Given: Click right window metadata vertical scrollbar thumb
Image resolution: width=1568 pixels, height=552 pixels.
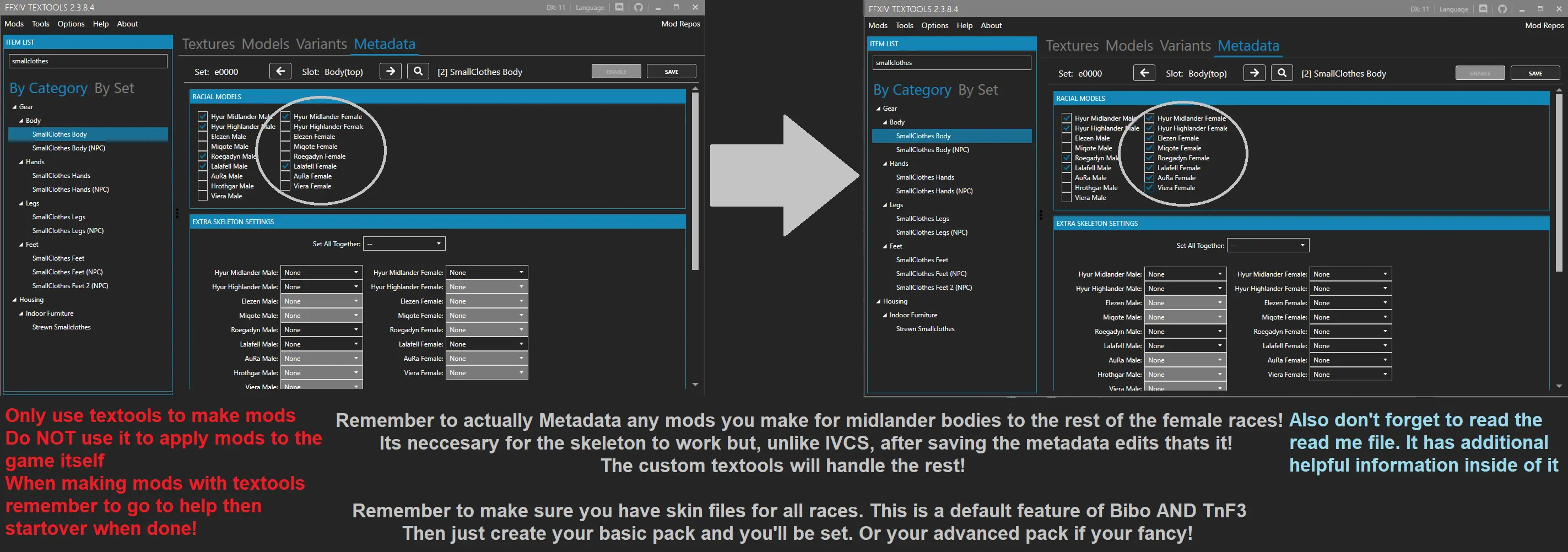Looking at the screenshot, I should (x=1559, y=182).
